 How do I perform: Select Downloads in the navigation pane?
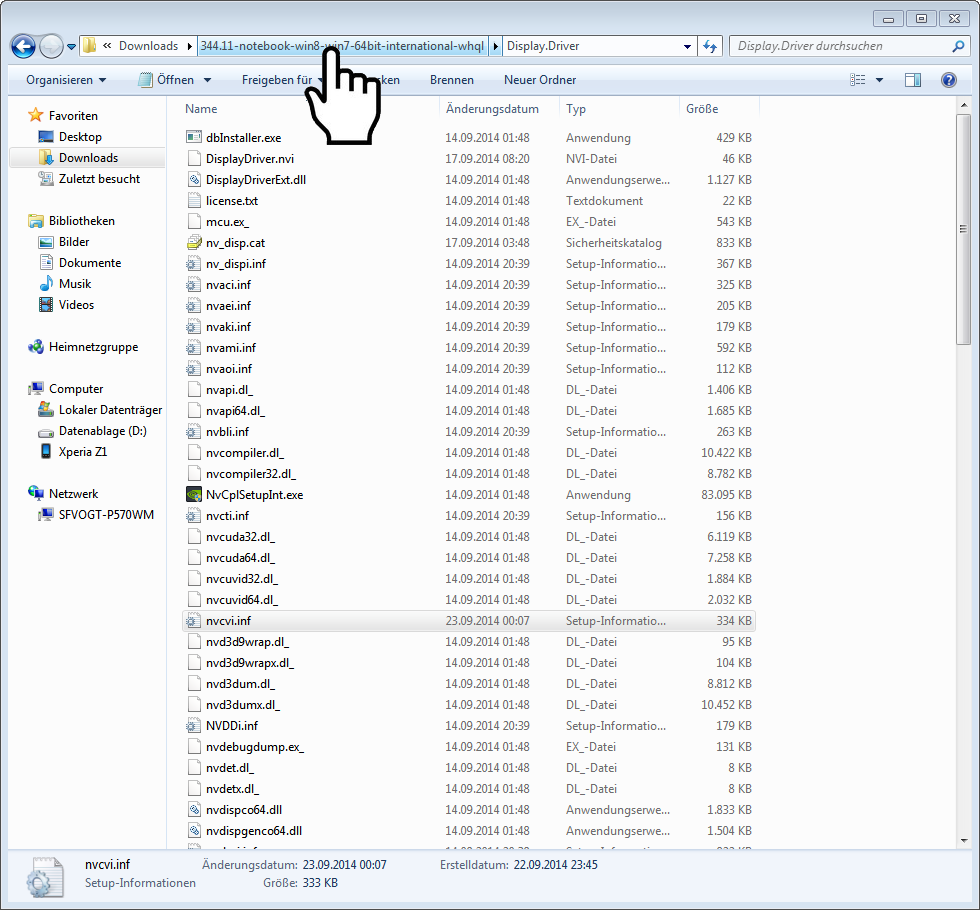tap(88, 158)
